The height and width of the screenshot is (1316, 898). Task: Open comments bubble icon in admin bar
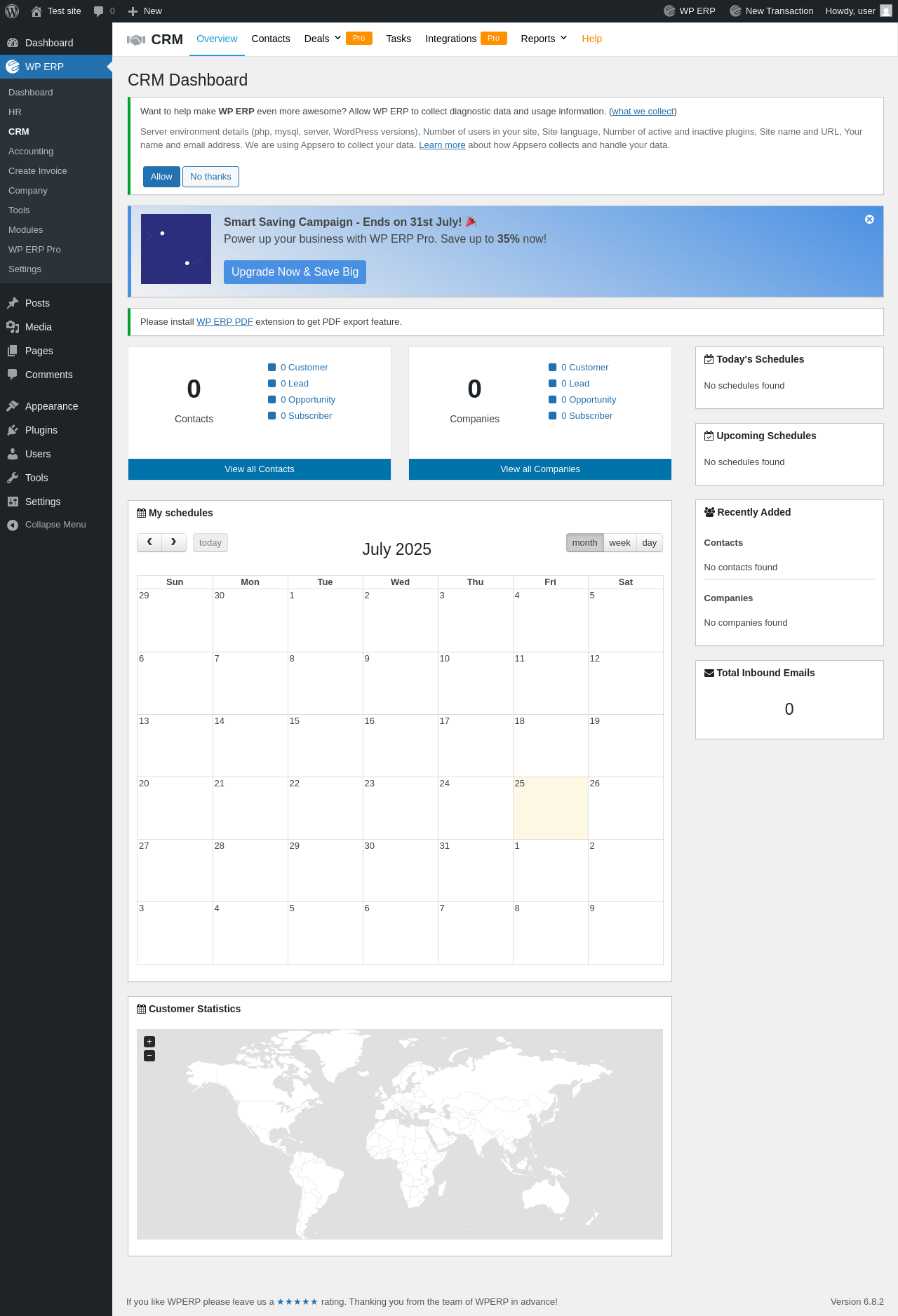click(x=99, y=11)
